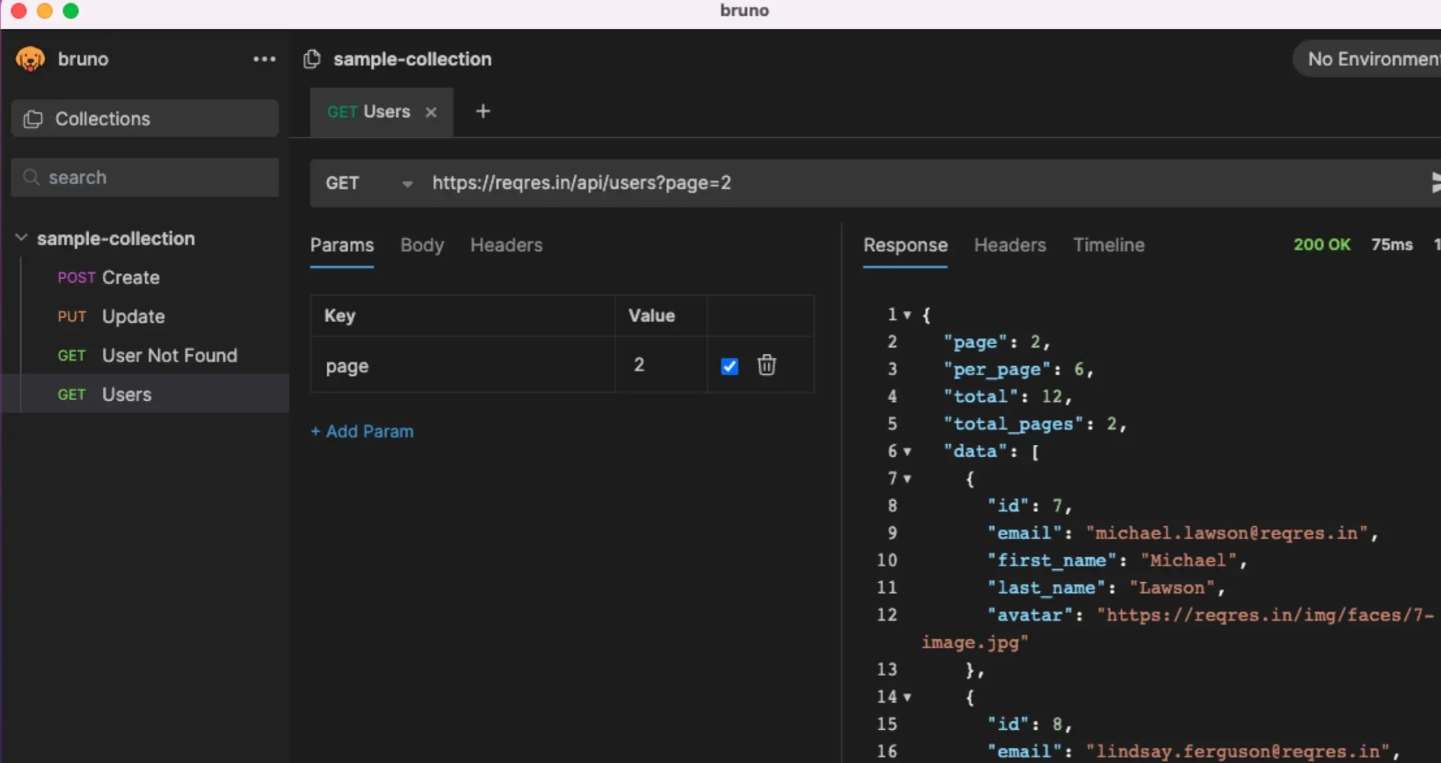
Task: Fold JSON line 1 root object
Action: click(907, 315)
